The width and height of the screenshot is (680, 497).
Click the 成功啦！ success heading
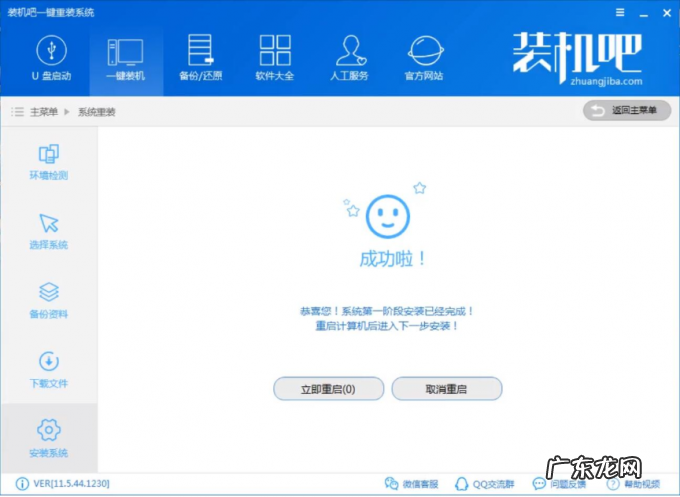pyautogui.click(x=392, y=259)
